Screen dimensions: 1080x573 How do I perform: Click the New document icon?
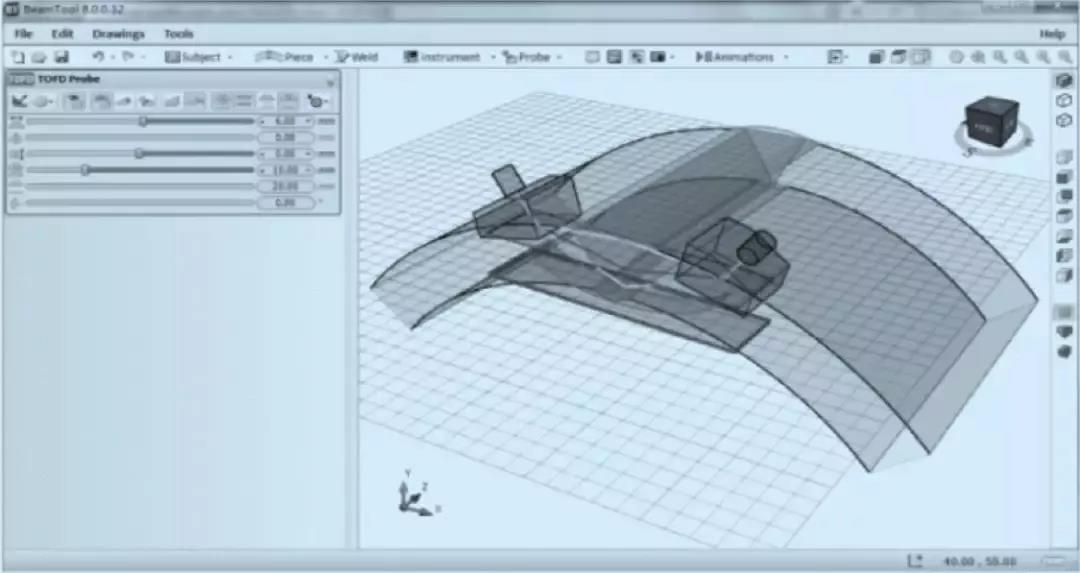[18, 57]
